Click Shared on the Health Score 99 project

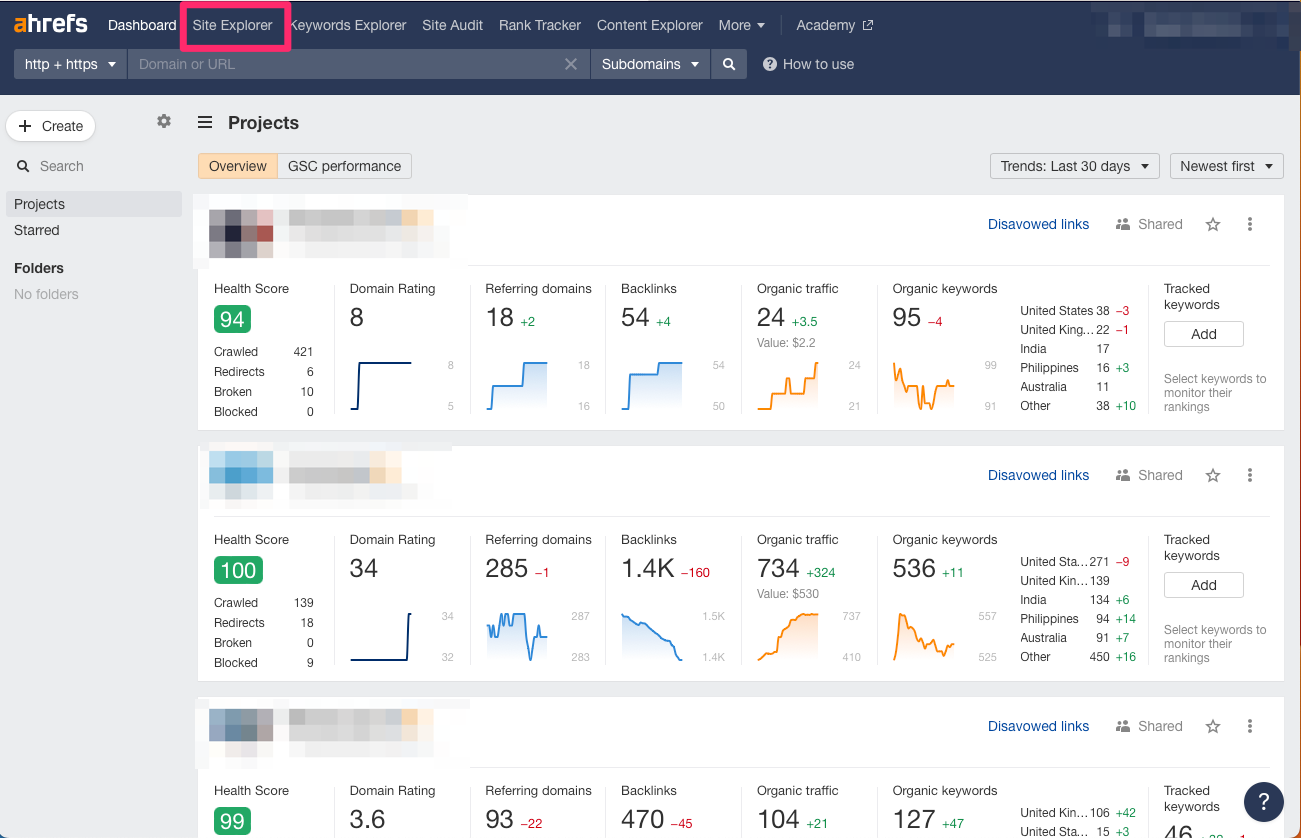pos(1149,726)
